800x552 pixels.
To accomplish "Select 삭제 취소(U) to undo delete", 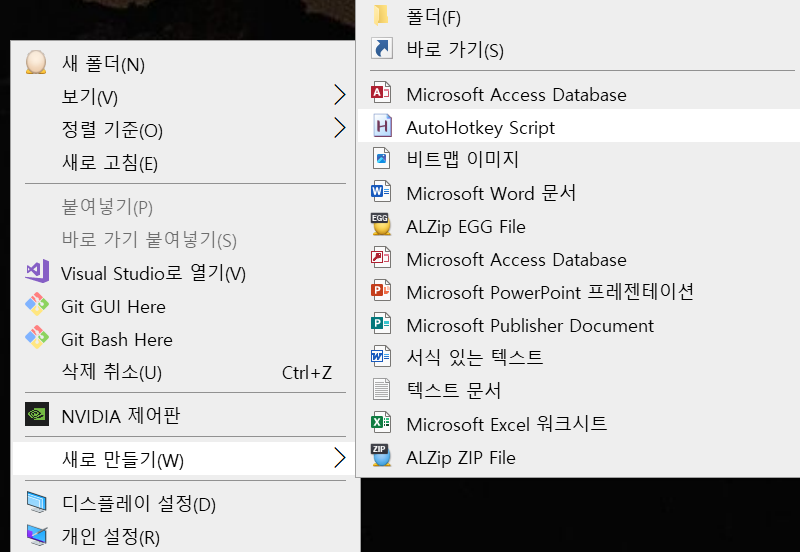I will coord(183,372).
